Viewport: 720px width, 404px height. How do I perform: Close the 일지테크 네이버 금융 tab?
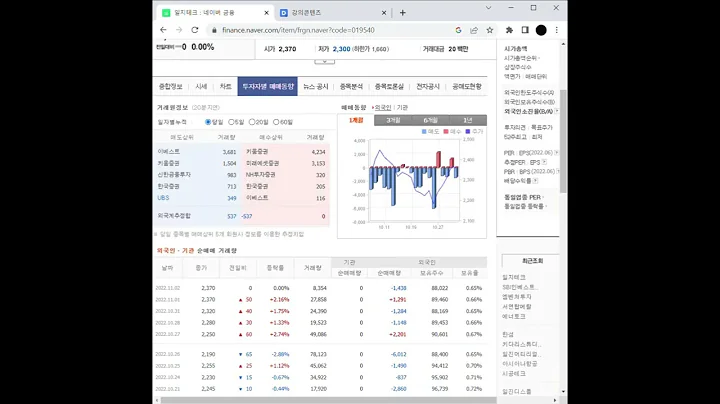266,13
